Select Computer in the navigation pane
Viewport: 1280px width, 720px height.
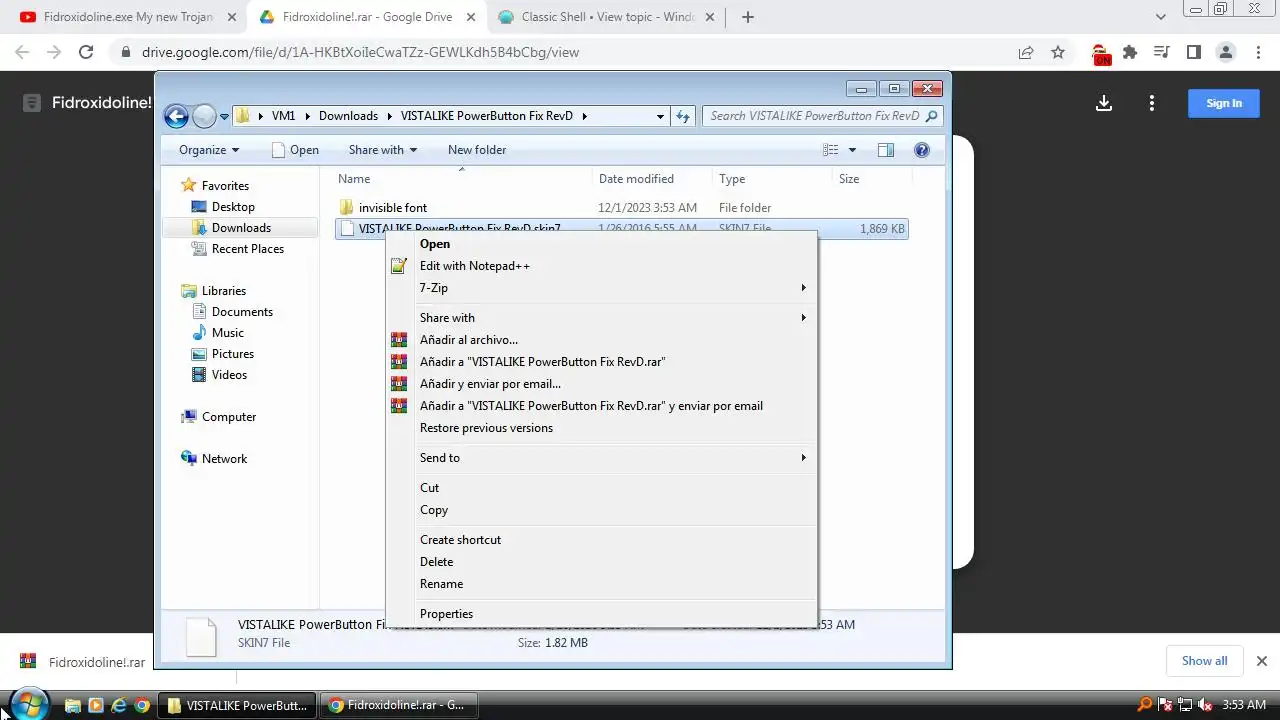coord(228,417)
